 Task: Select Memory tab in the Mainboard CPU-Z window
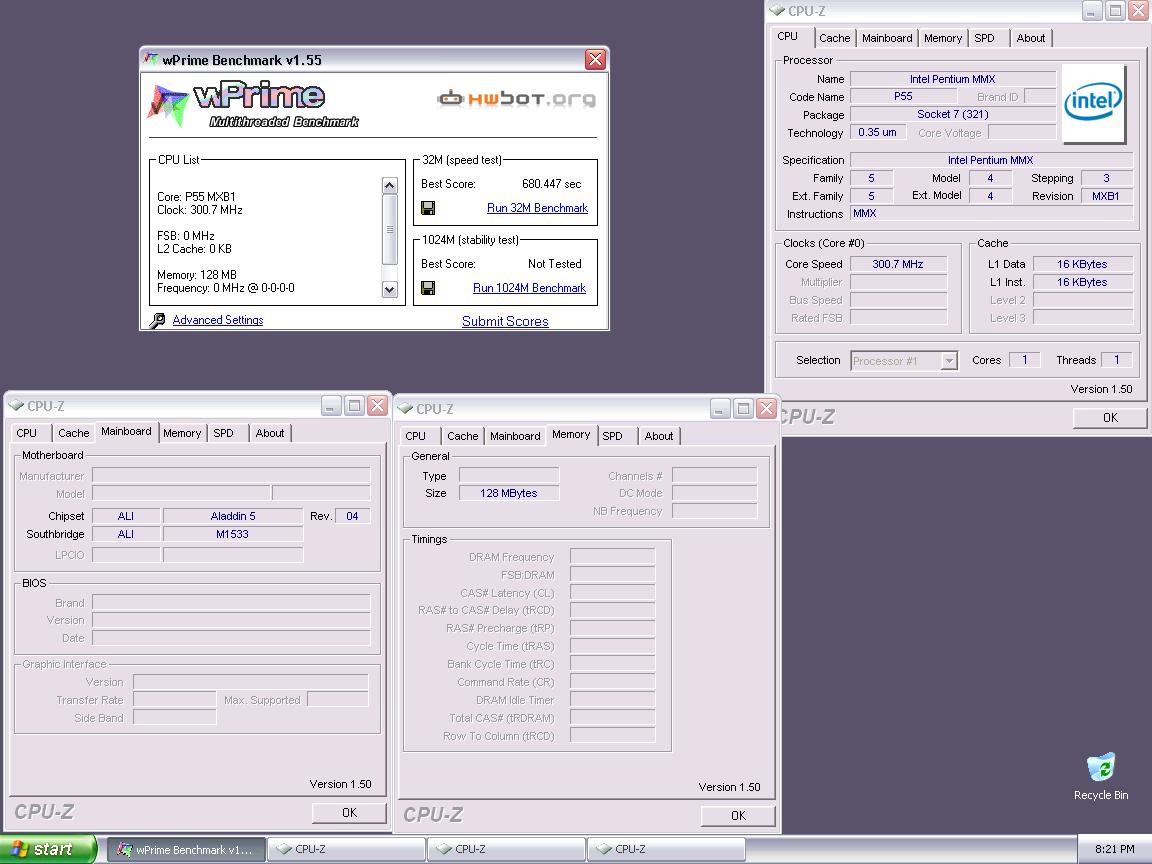(x=181, y=433)
